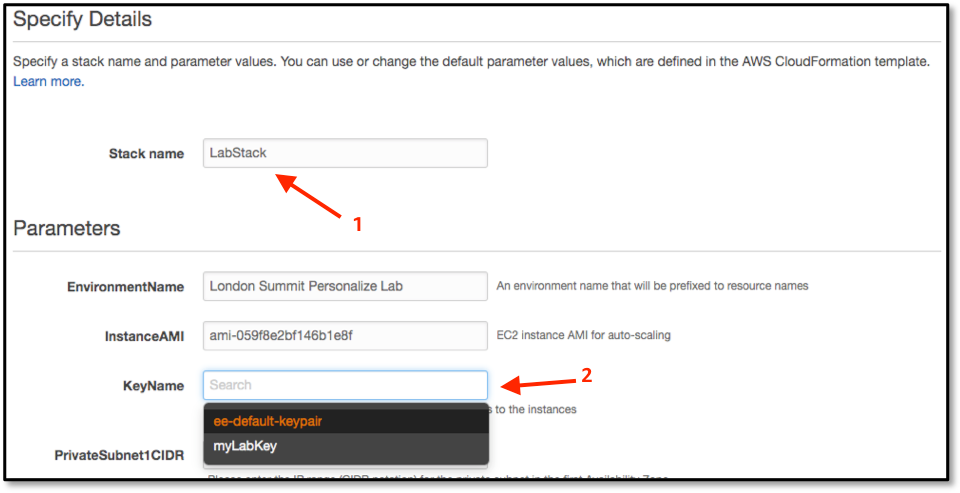Click the Stack name label

click(x=146, y=154)
